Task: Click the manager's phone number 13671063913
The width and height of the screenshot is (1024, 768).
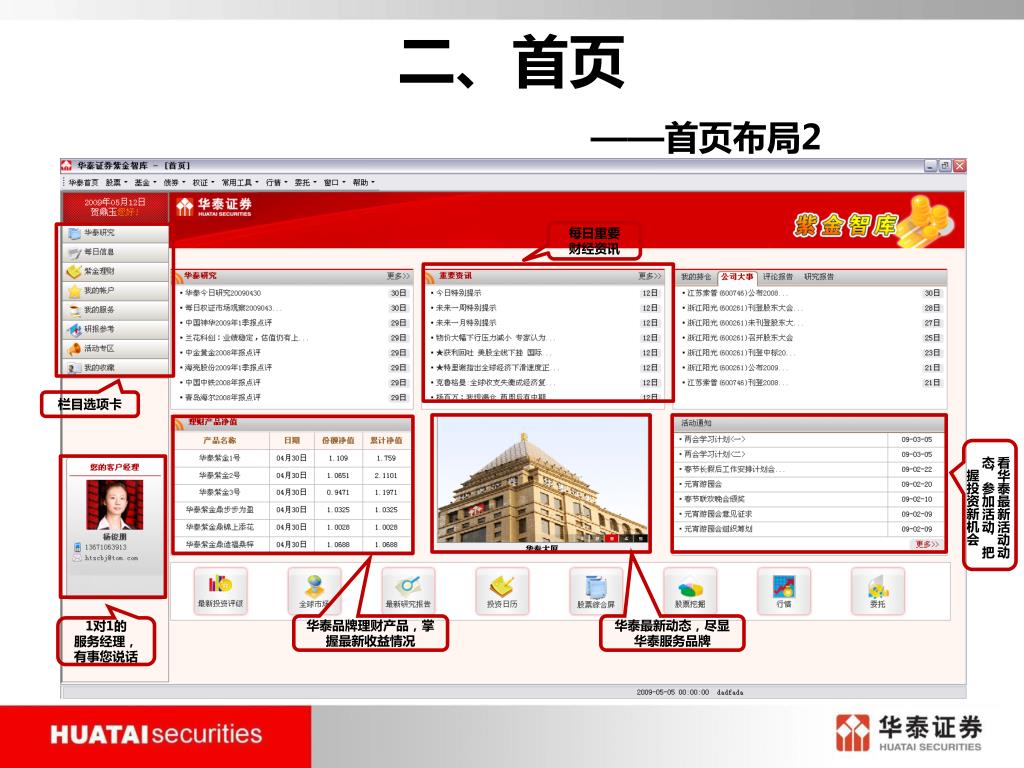Action: [x=105, y=547]
